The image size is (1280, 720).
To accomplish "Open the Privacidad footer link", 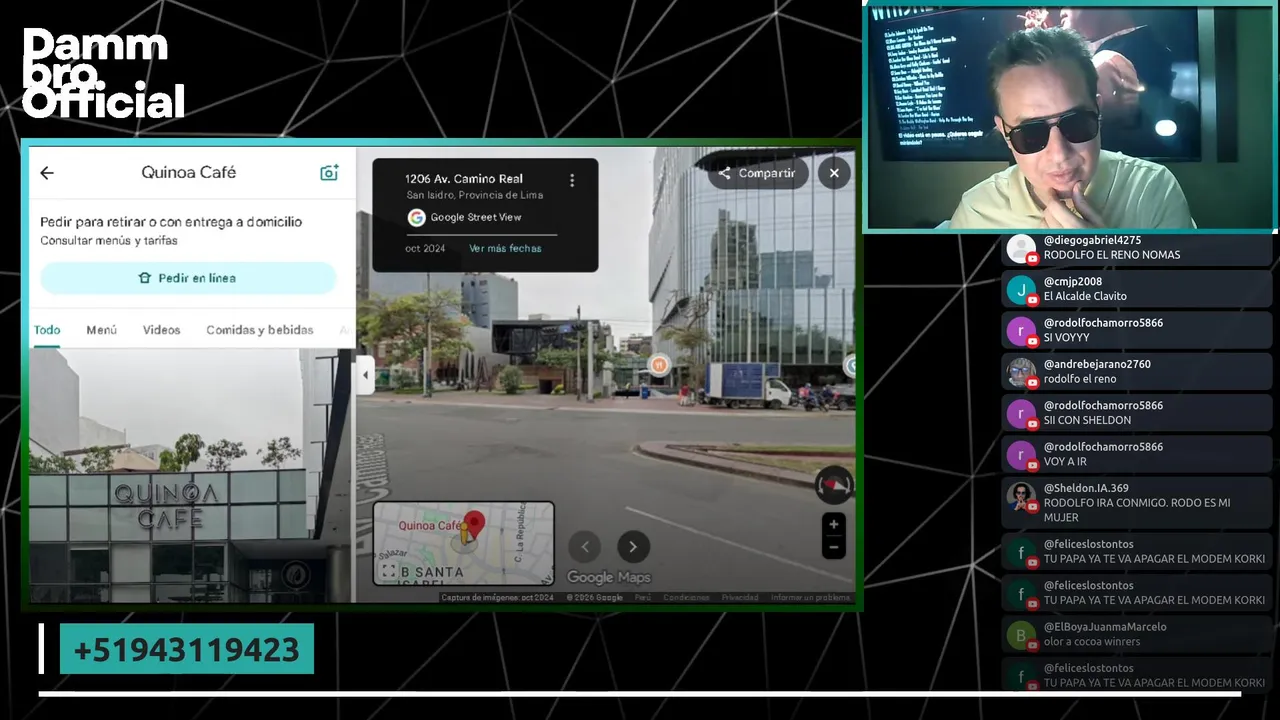I will click(740, 598).
